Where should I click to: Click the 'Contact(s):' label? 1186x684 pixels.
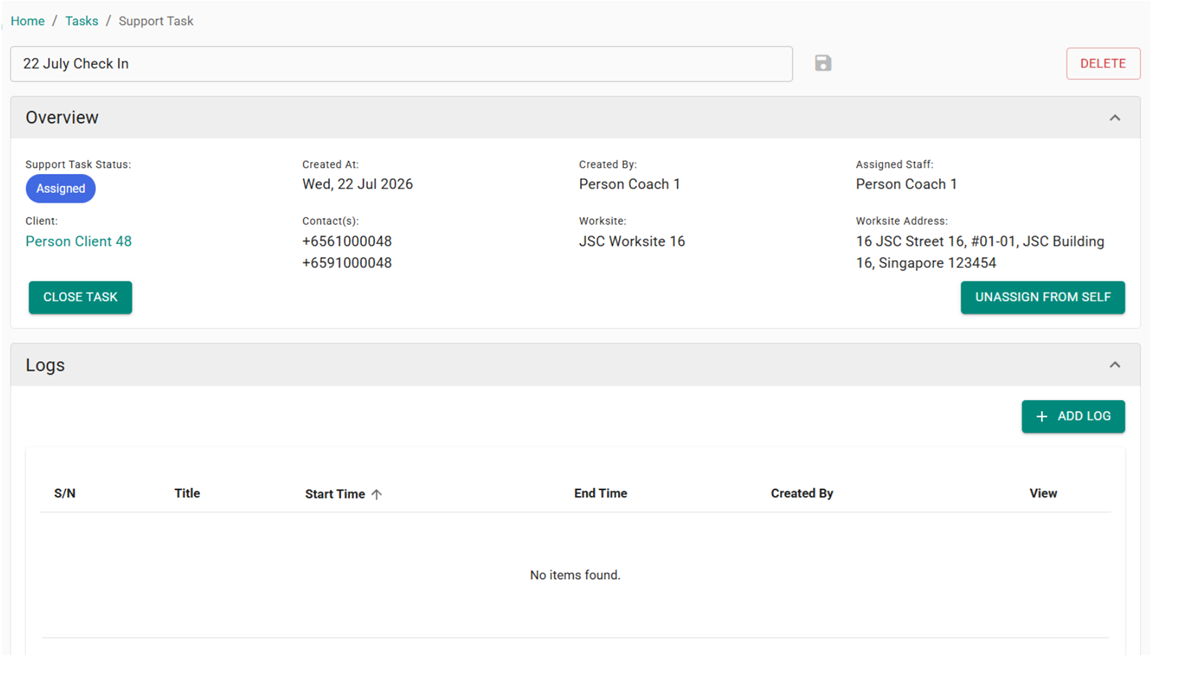331,221
